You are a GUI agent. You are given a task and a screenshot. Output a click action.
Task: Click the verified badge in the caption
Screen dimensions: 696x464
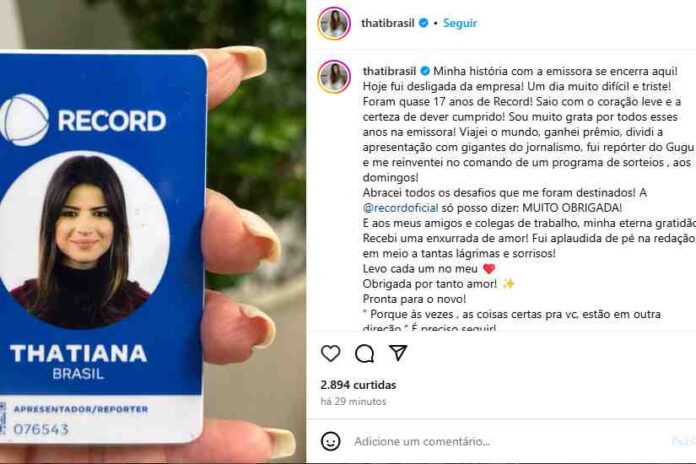tap(425, 71)
